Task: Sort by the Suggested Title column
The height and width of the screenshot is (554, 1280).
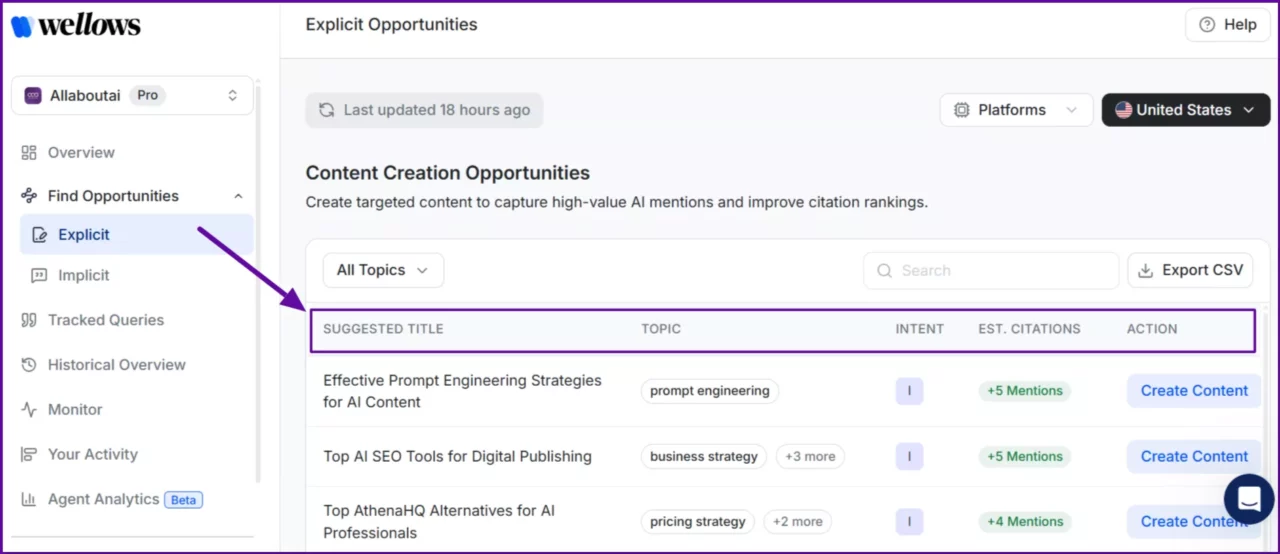Action: click(x=383, y=329)
